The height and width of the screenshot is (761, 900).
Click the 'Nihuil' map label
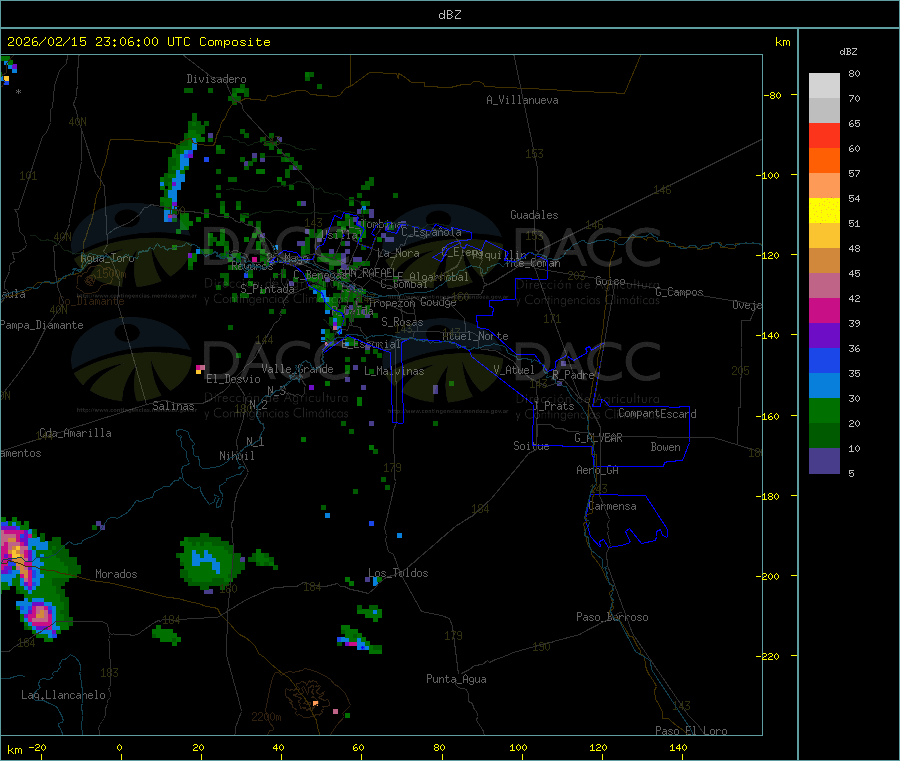coord(236,456)
